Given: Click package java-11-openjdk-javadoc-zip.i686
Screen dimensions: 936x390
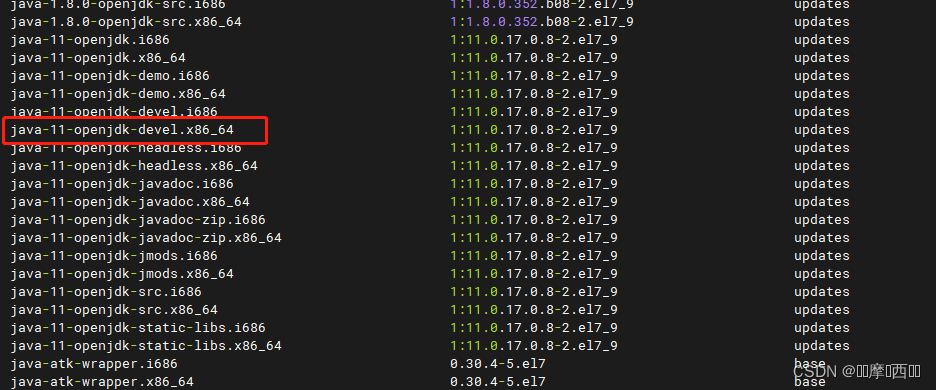Looking at the screenshot, I should point(138,220).
